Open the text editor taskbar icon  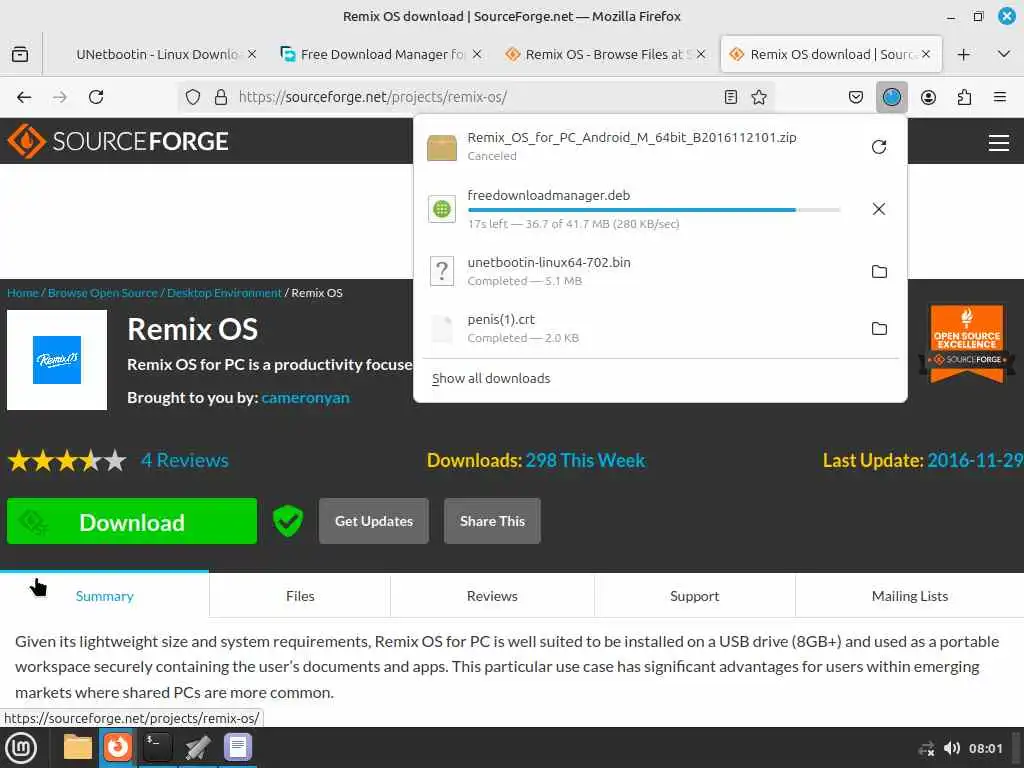pyautogui.click(x=238, y=747)
